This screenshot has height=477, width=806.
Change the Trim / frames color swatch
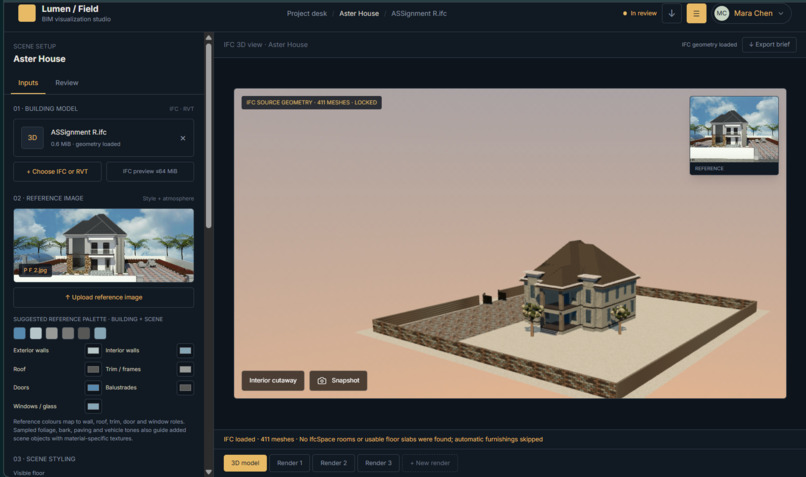pos(185,369)
